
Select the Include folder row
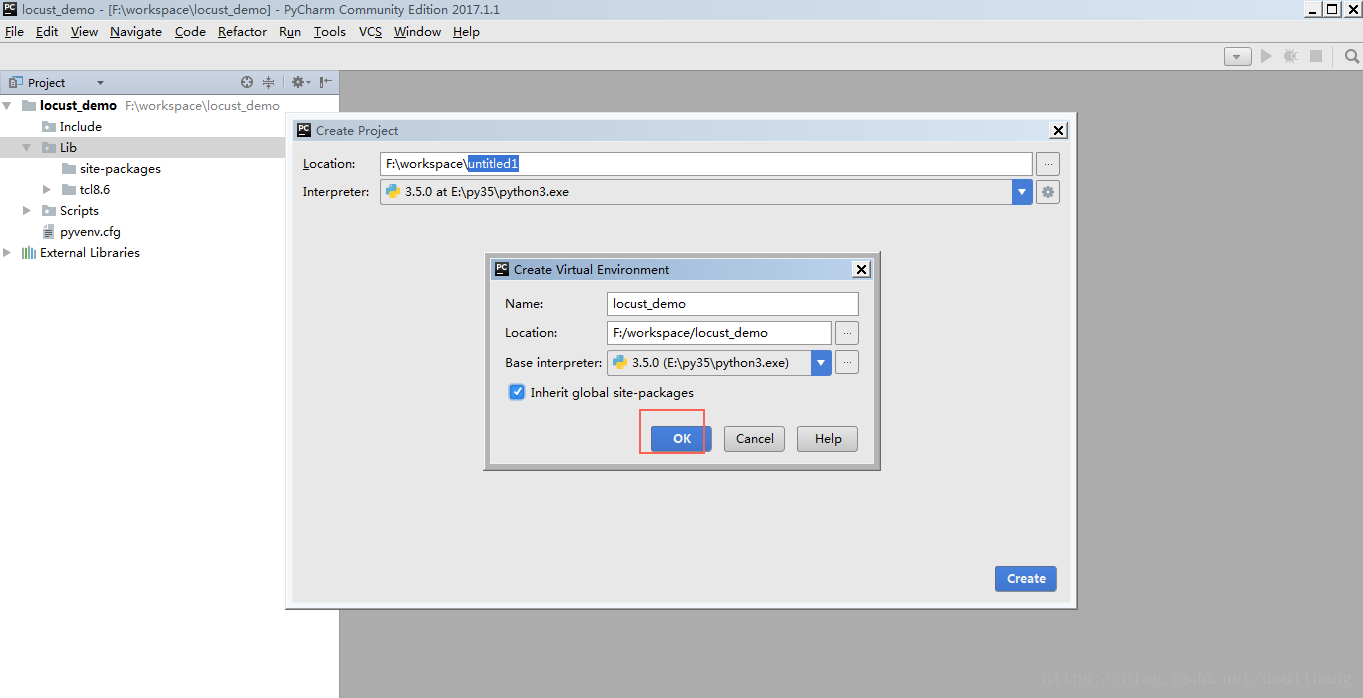[169, 127]
